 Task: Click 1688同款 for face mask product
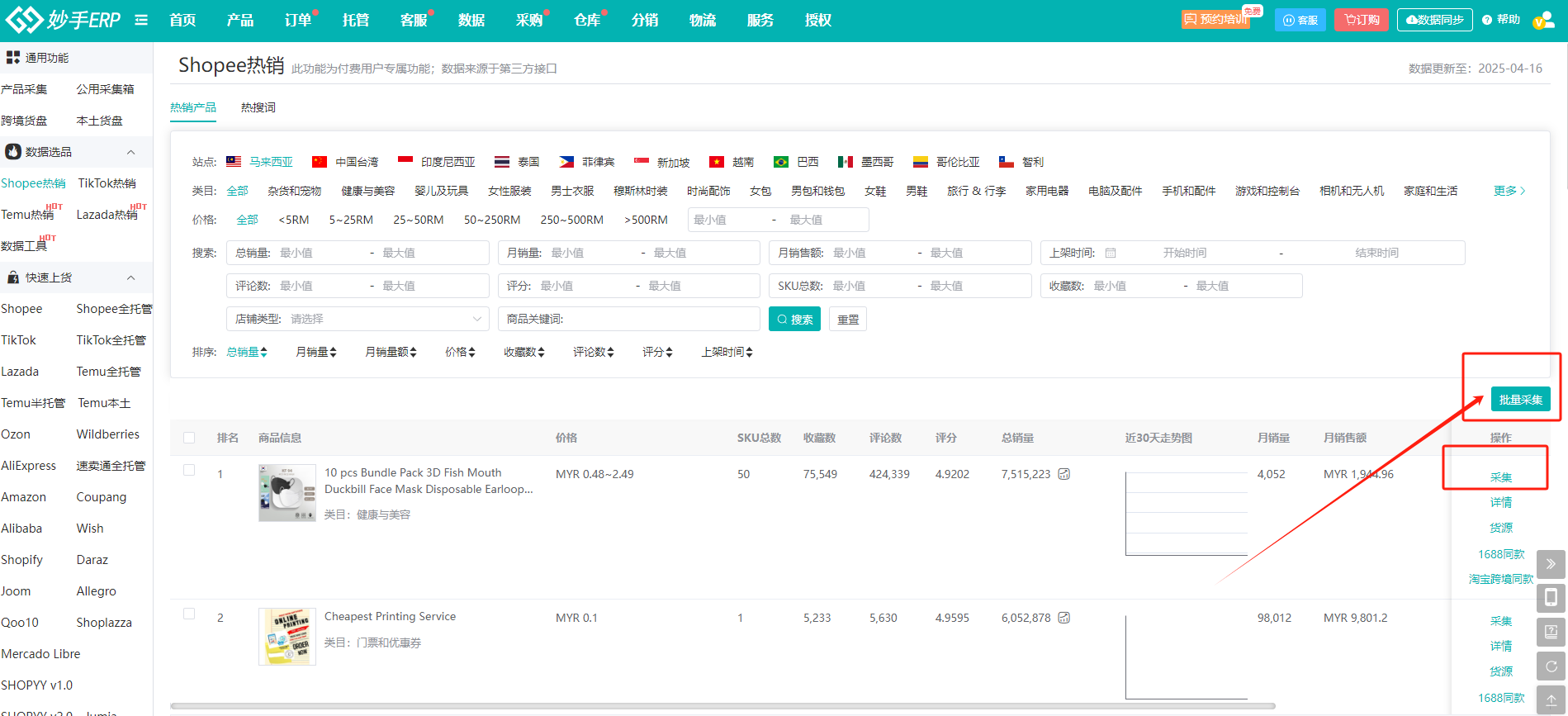1500,554
